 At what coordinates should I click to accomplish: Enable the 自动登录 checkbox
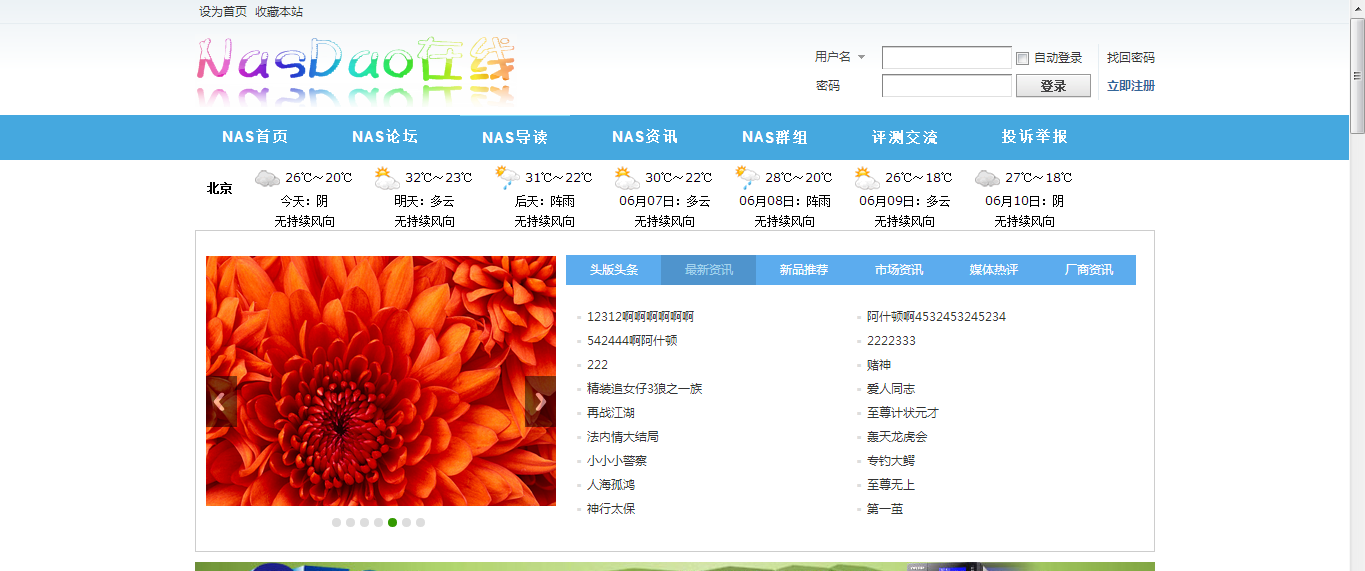(x=1022, y=58)
